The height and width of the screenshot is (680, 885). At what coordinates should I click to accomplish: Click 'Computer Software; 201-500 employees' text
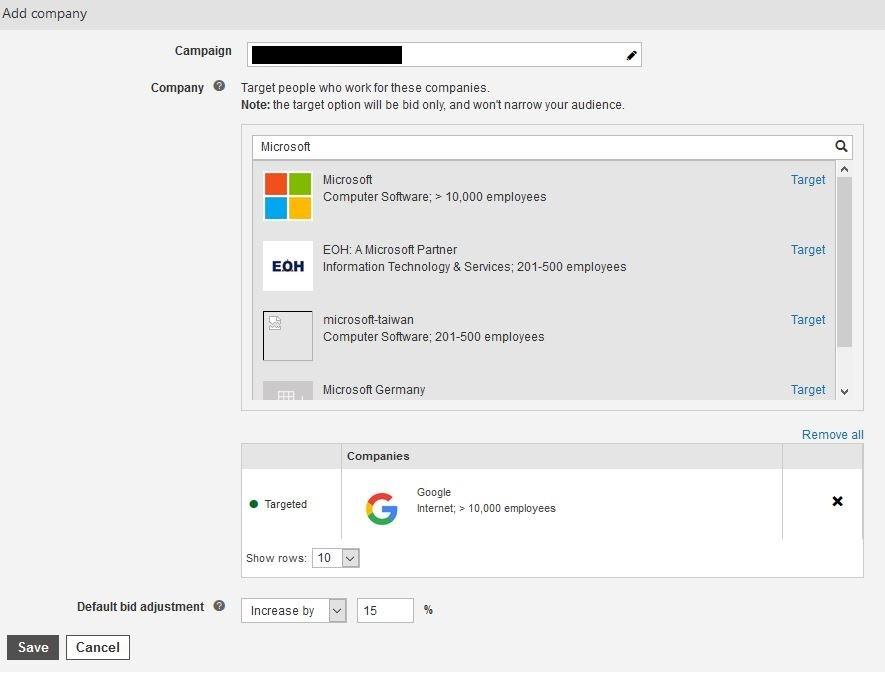click(433, 337)
